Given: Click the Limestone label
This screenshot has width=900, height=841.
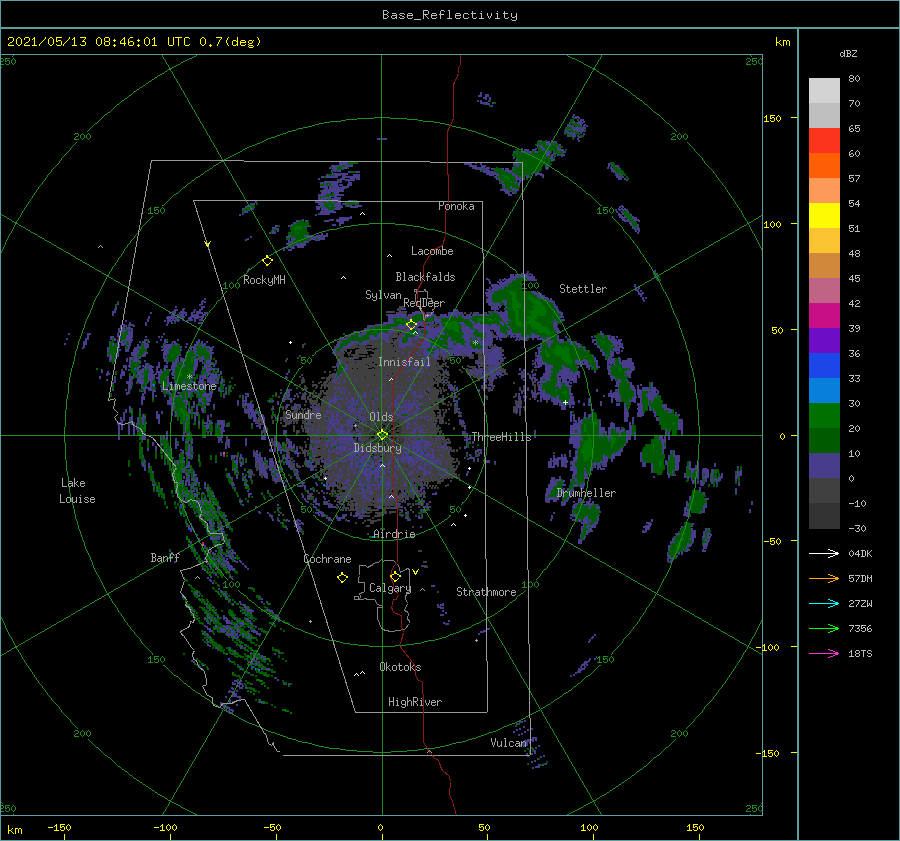Looking at the screenshot, I should click(x=189, y=386).
